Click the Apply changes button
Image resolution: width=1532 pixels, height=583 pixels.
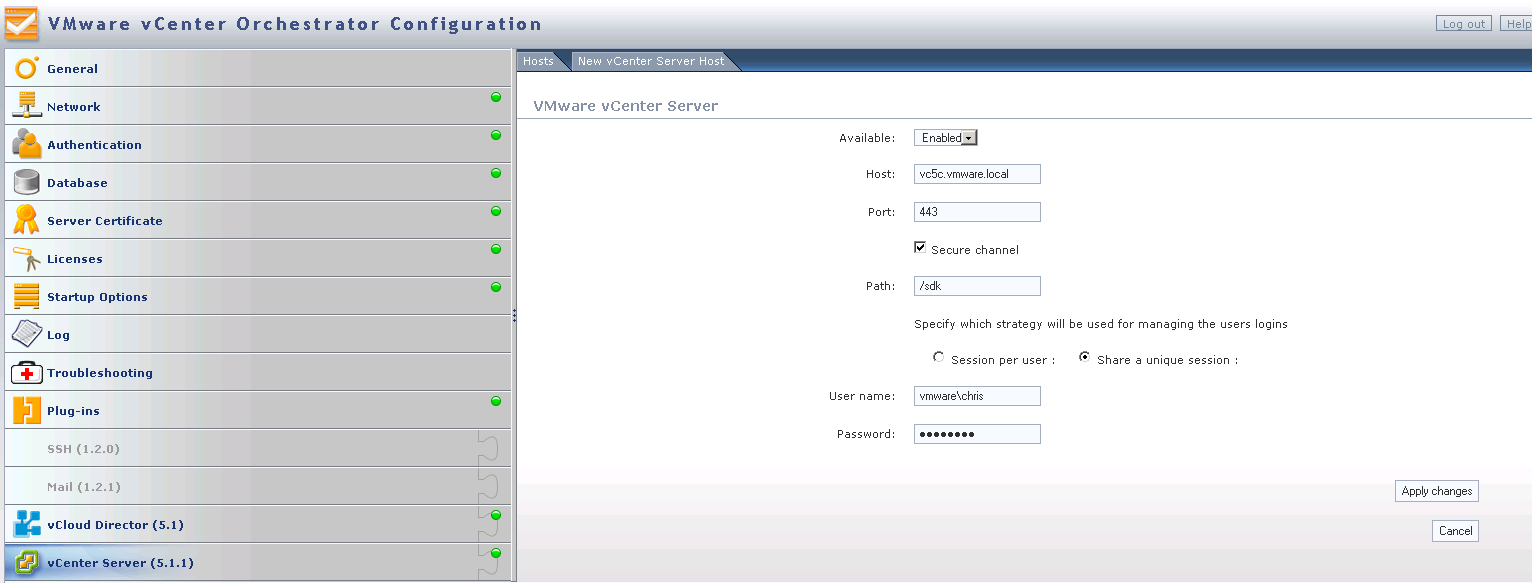[1437, 491]
